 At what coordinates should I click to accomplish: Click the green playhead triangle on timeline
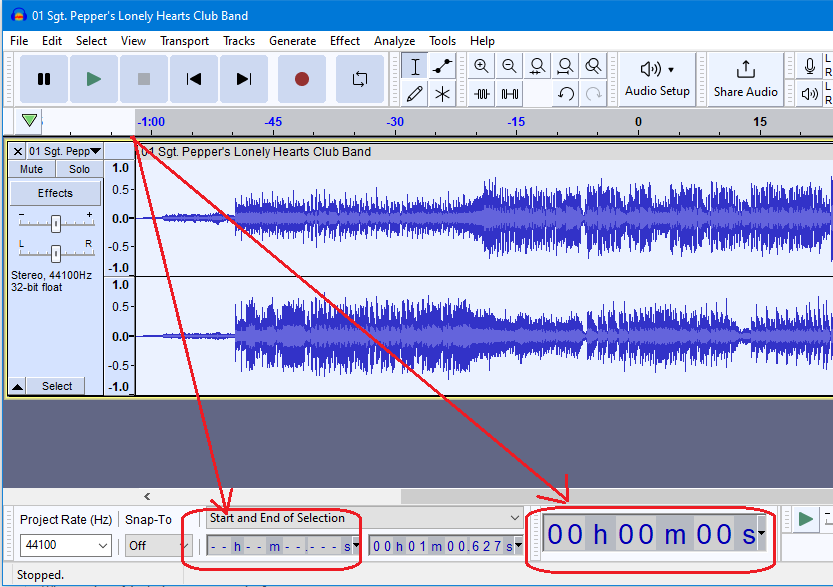(x=29, y=121)
